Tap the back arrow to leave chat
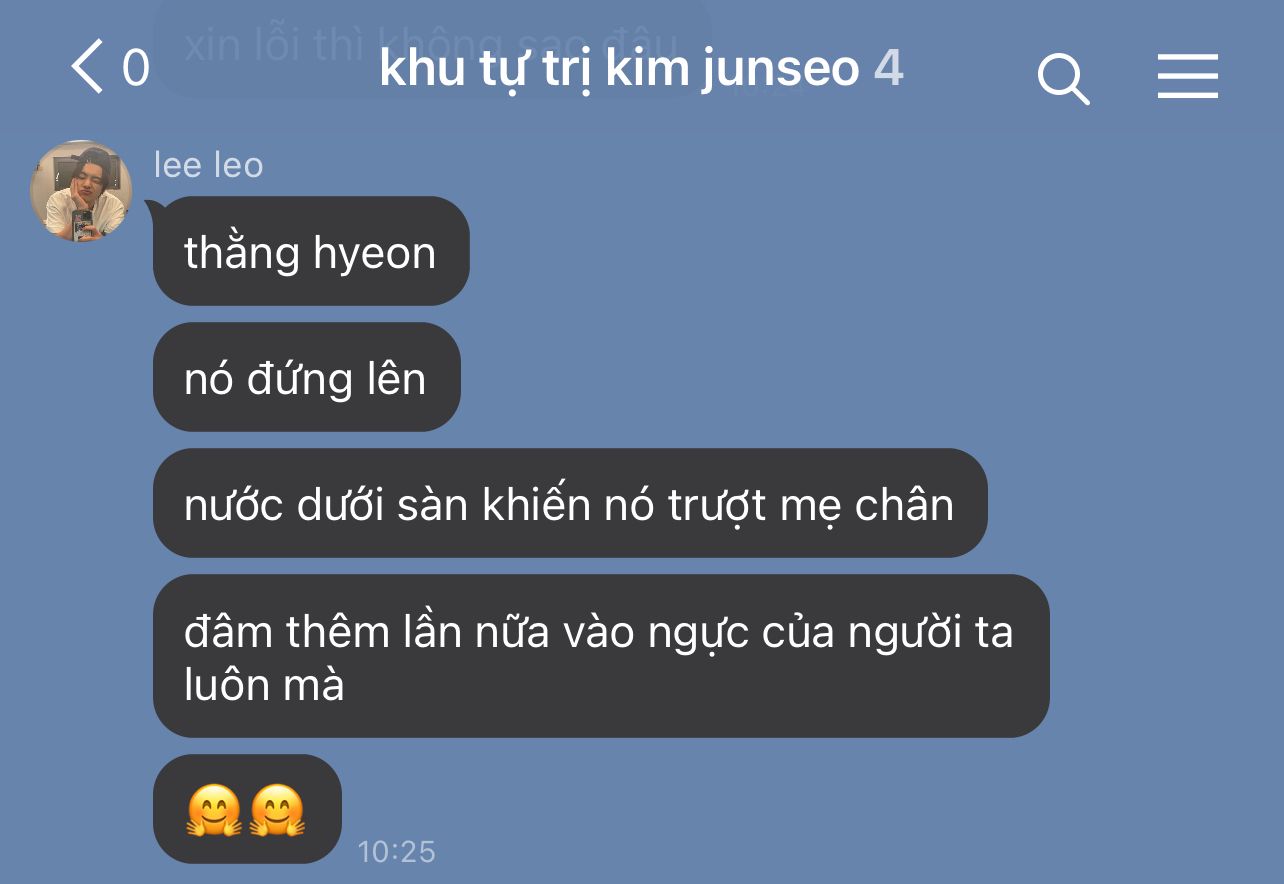This screenshot has width=1284, height=884. click(x=87, y=68)
